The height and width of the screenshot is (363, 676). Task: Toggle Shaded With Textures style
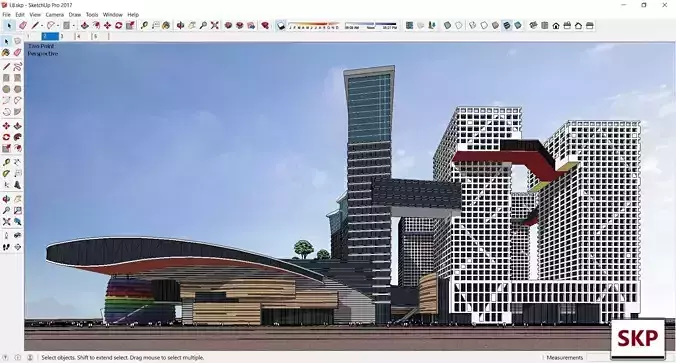[507, 25]
